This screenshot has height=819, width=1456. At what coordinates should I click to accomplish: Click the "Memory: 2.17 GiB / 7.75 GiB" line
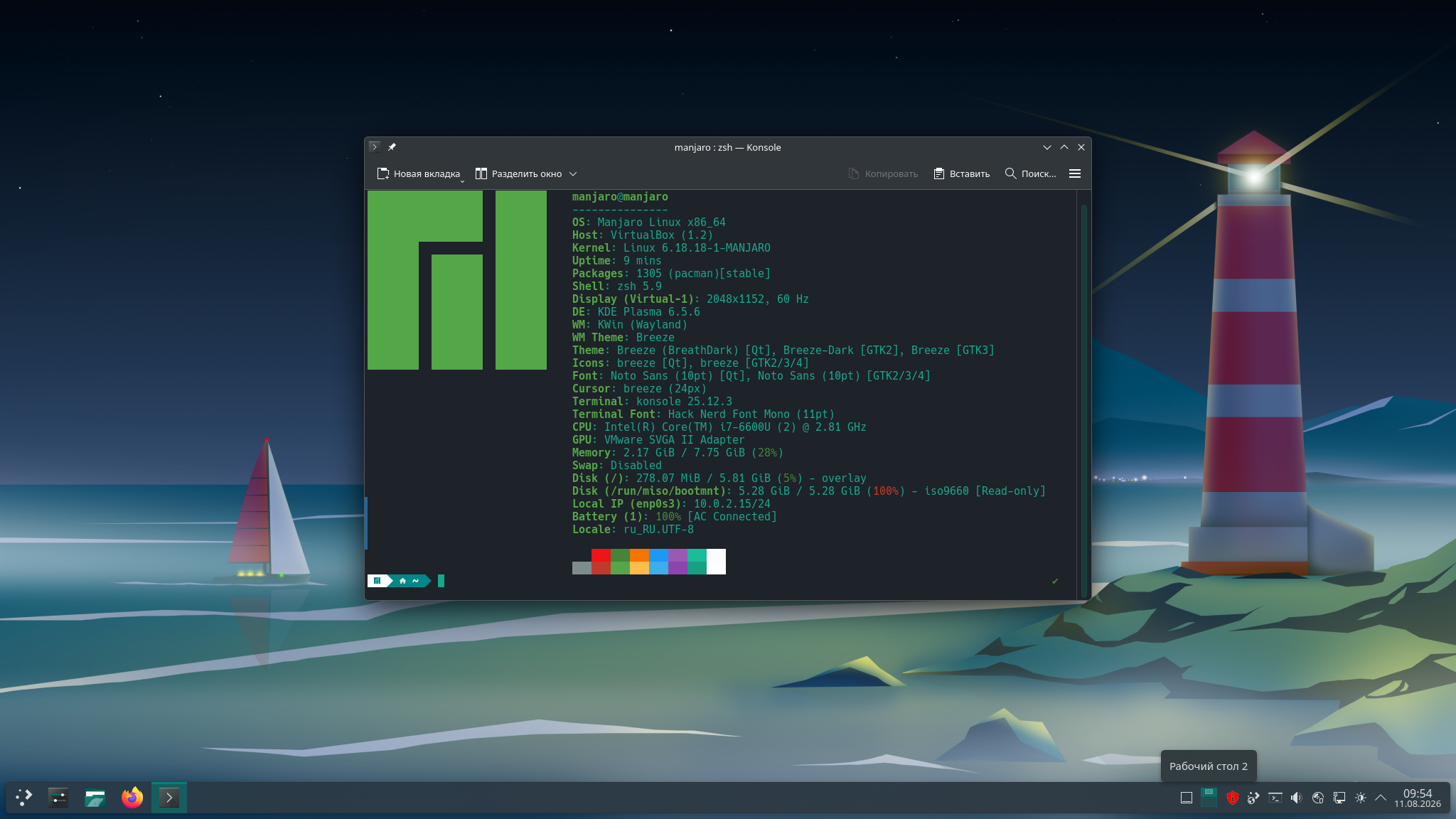tap(678, 453)
